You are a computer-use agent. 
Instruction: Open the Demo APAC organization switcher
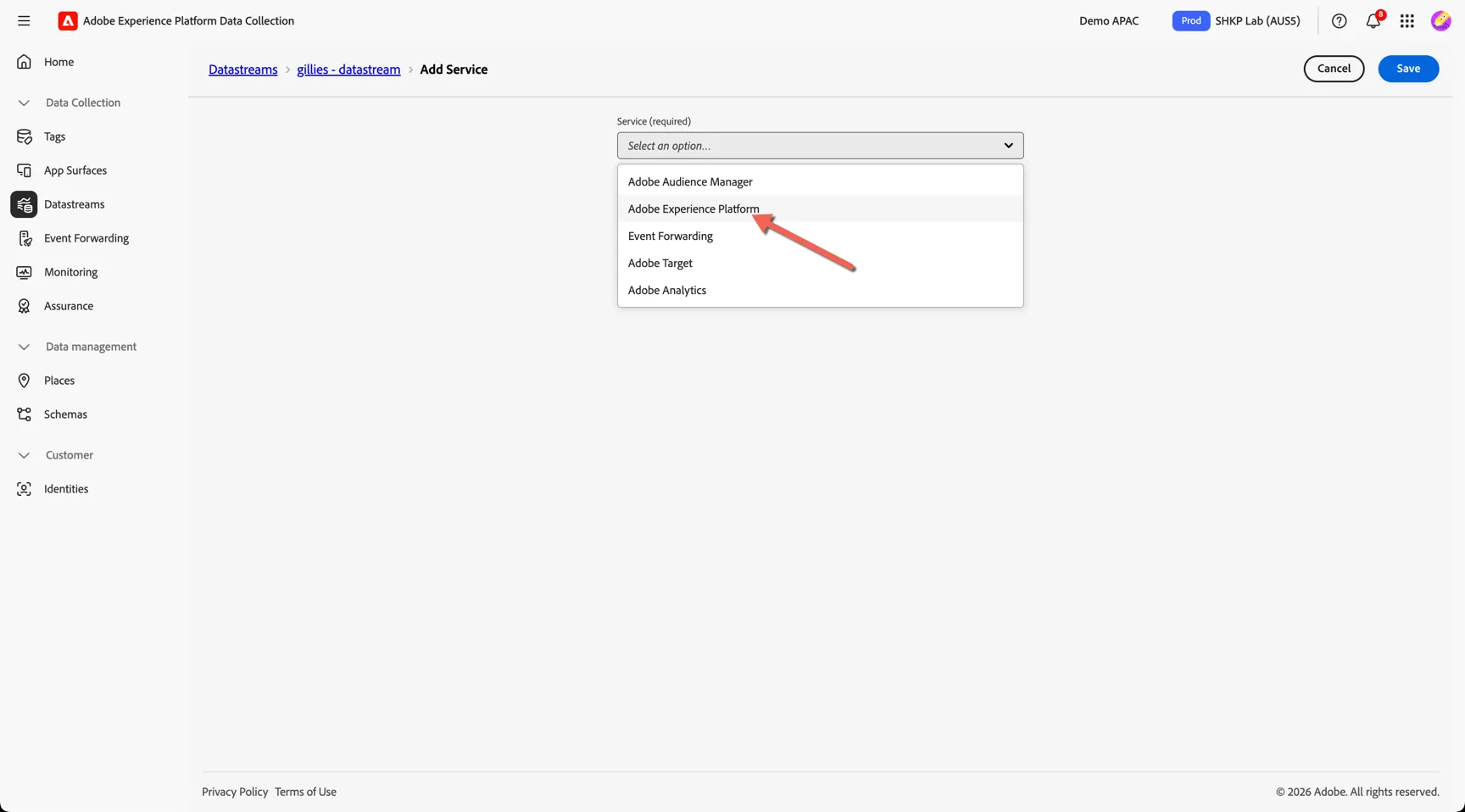[1109, 21]
